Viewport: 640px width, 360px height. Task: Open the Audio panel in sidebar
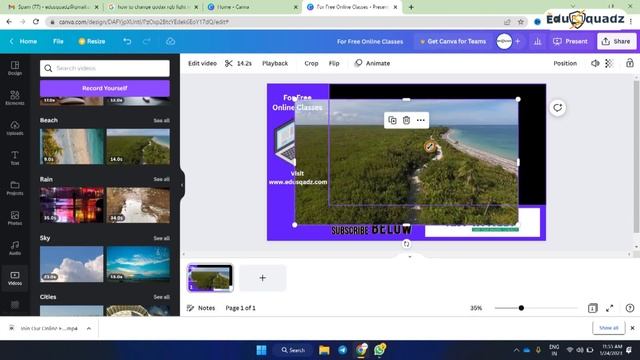point(15,248)
